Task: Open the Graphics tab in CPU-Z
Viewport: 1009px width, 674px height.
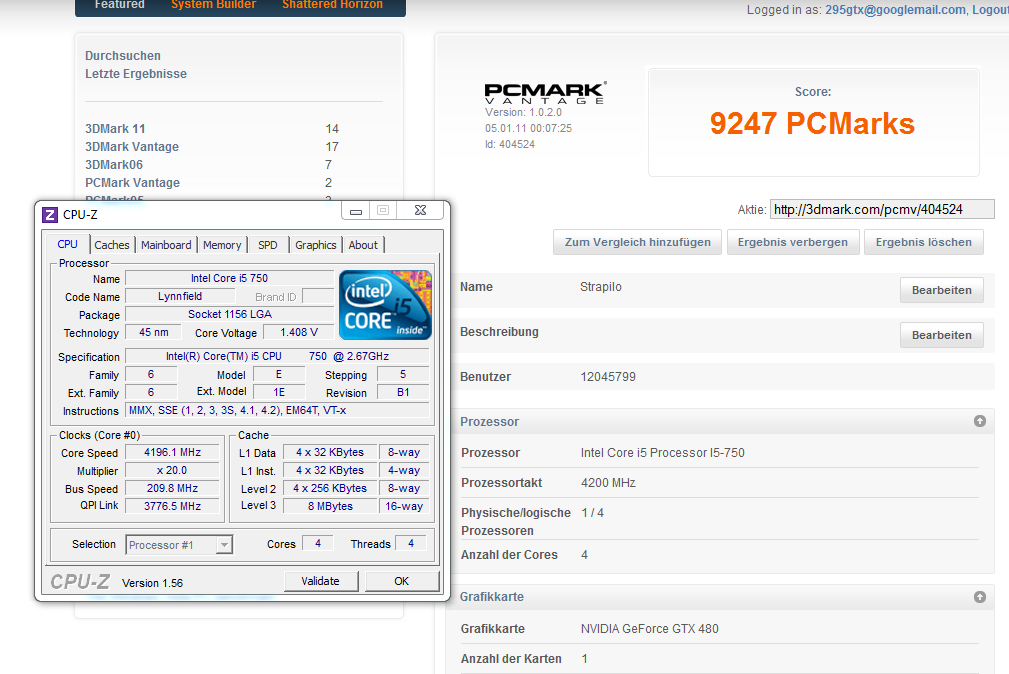Action: pyautogui.click(x=315, y=245)
